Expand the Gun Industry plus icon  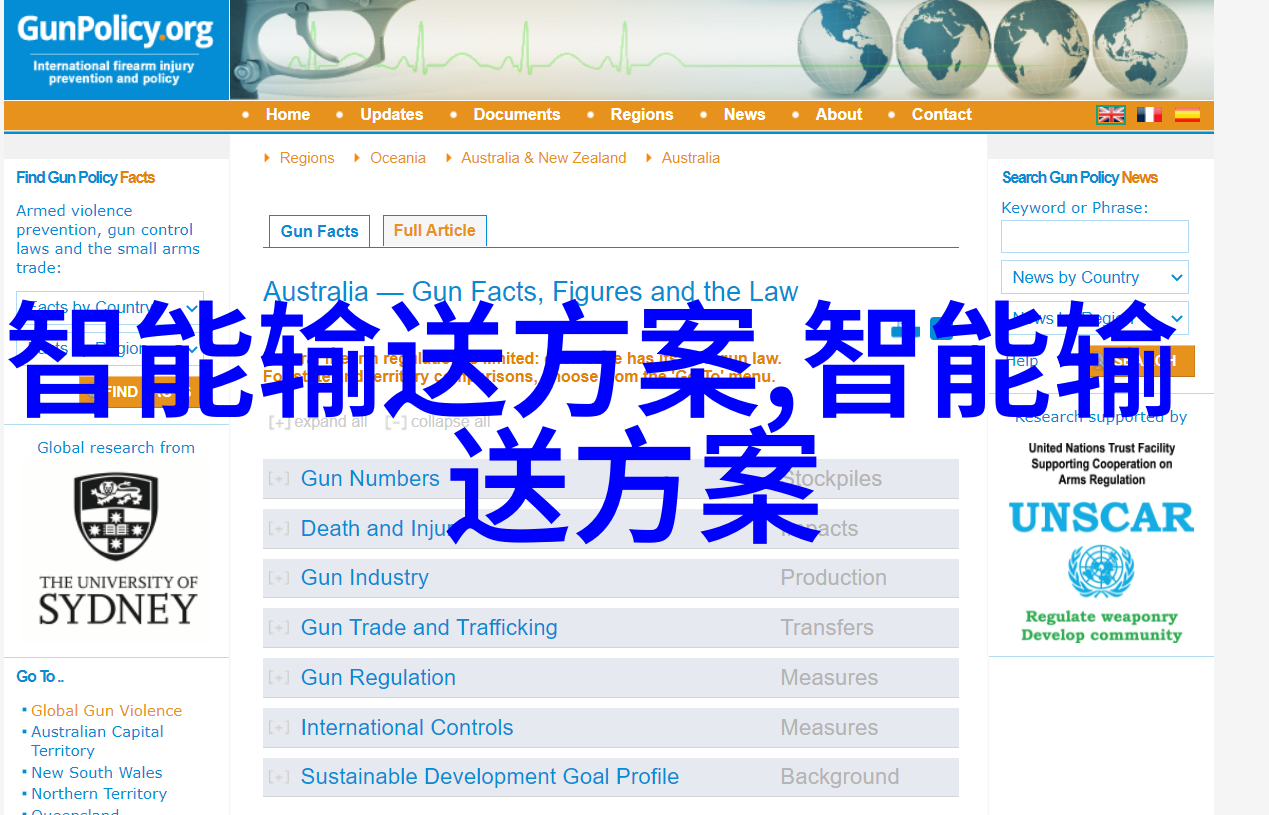click(279, 578)
